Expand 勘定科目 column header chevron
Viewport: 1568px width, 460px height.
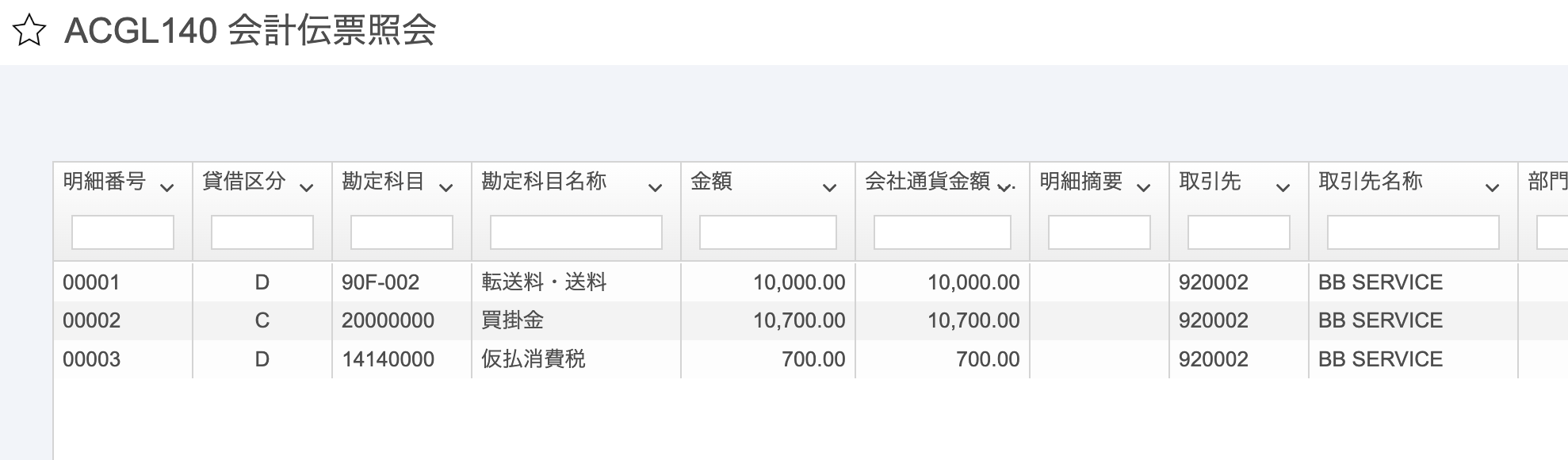446,188
